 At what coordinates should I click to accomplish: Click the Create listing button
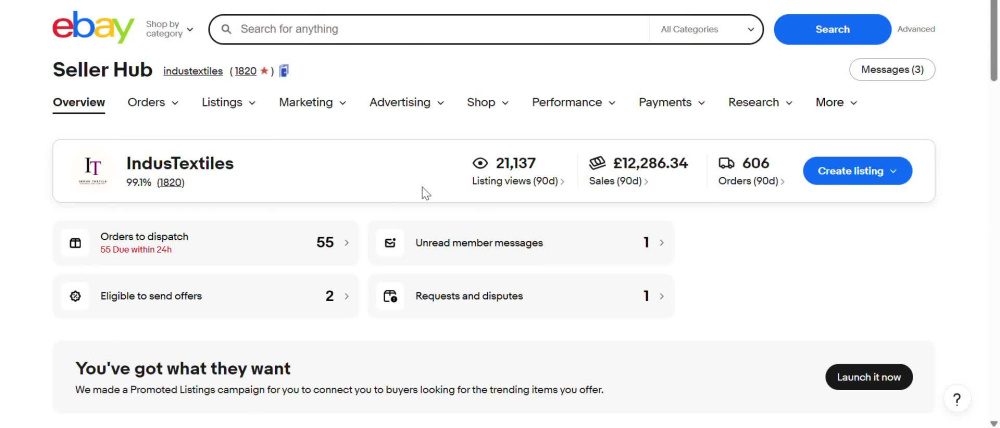click(857, 171)
